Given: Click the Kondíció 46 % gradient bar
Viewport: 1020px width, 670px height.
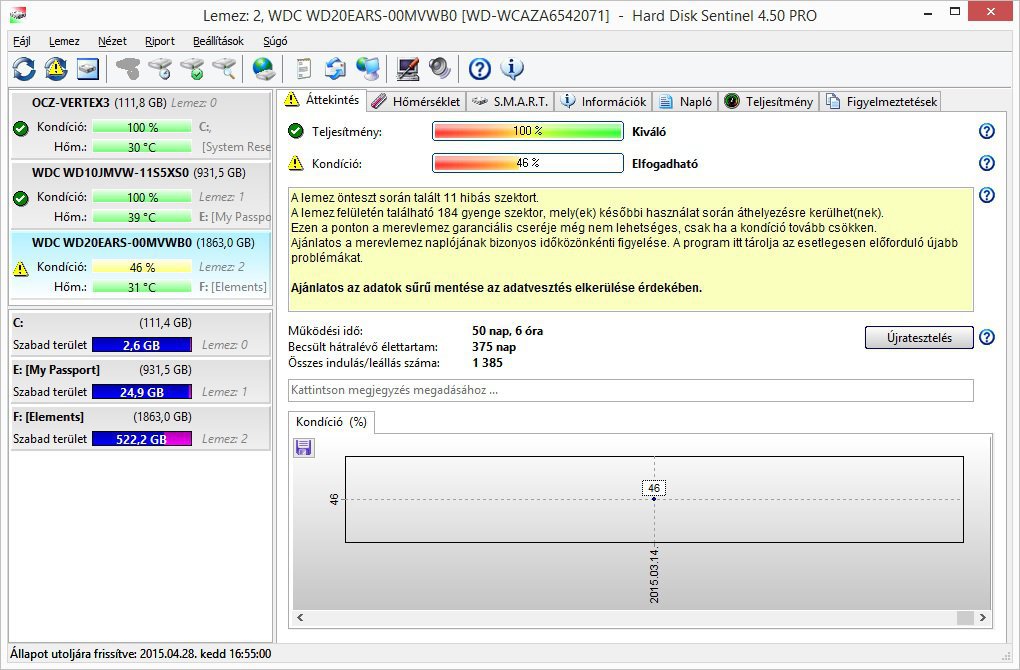Looking at the screenshot, I should point(528,163).
